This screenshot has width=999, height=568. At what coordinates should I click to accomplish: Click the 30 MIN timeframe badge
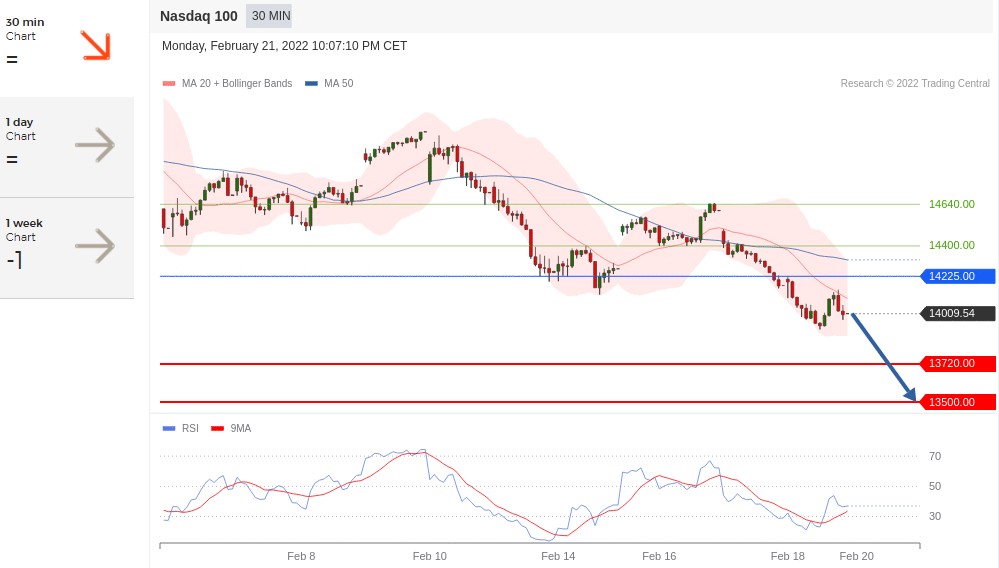coord(270,16)
